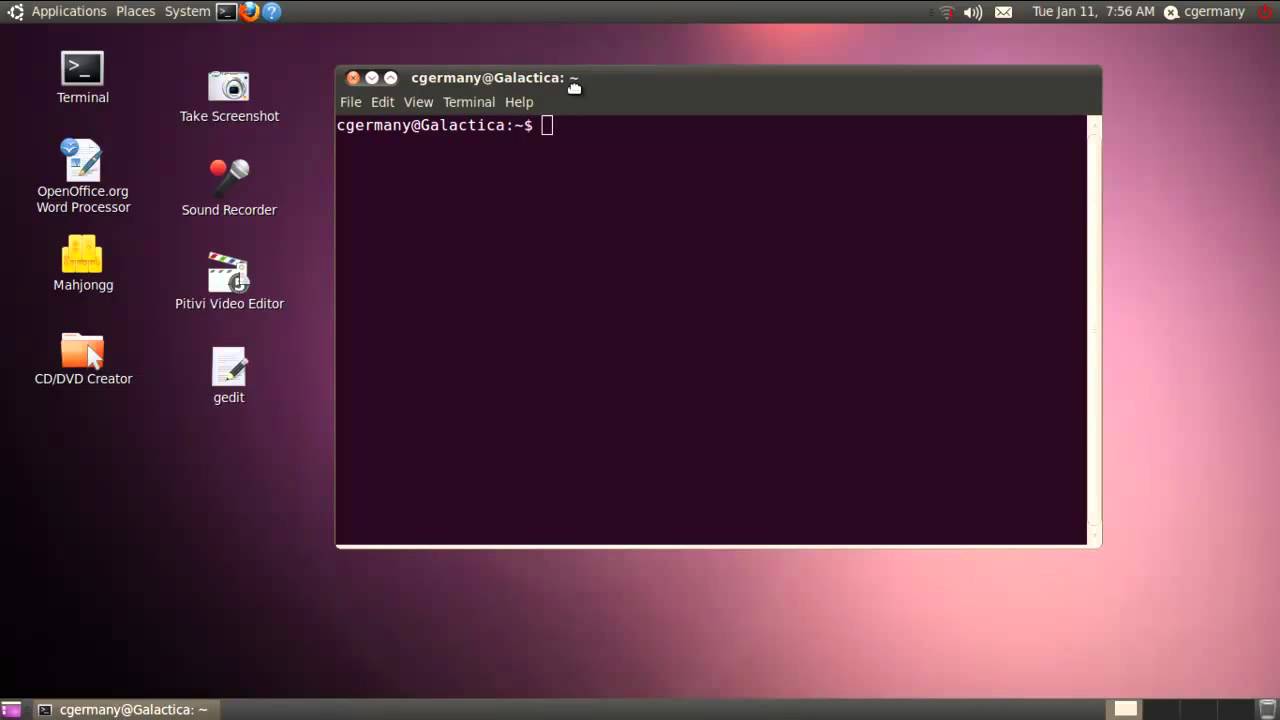Open the terminal Edit menu

(382, 102)
